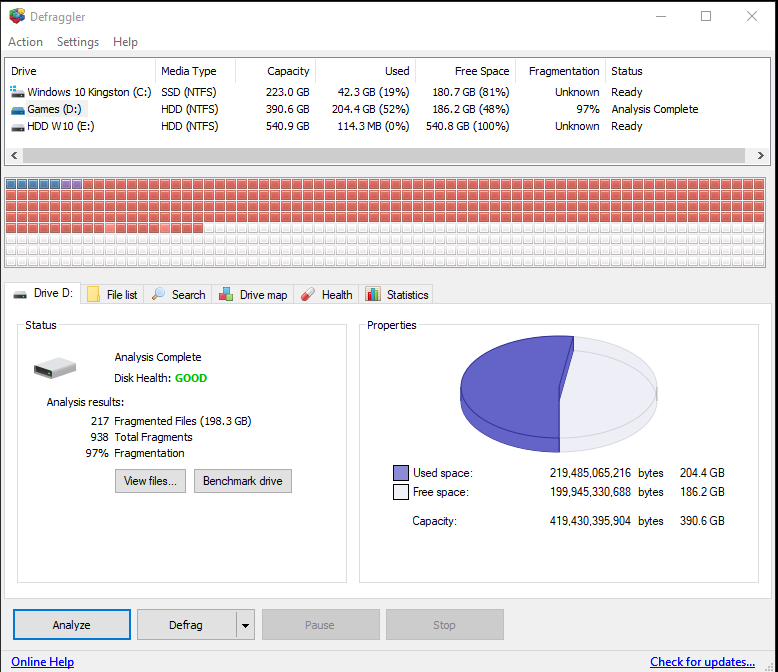Image resolution: width=778 pixels, height=672 pixels.
Task: Open the Help menu
Action: (125, 42)
